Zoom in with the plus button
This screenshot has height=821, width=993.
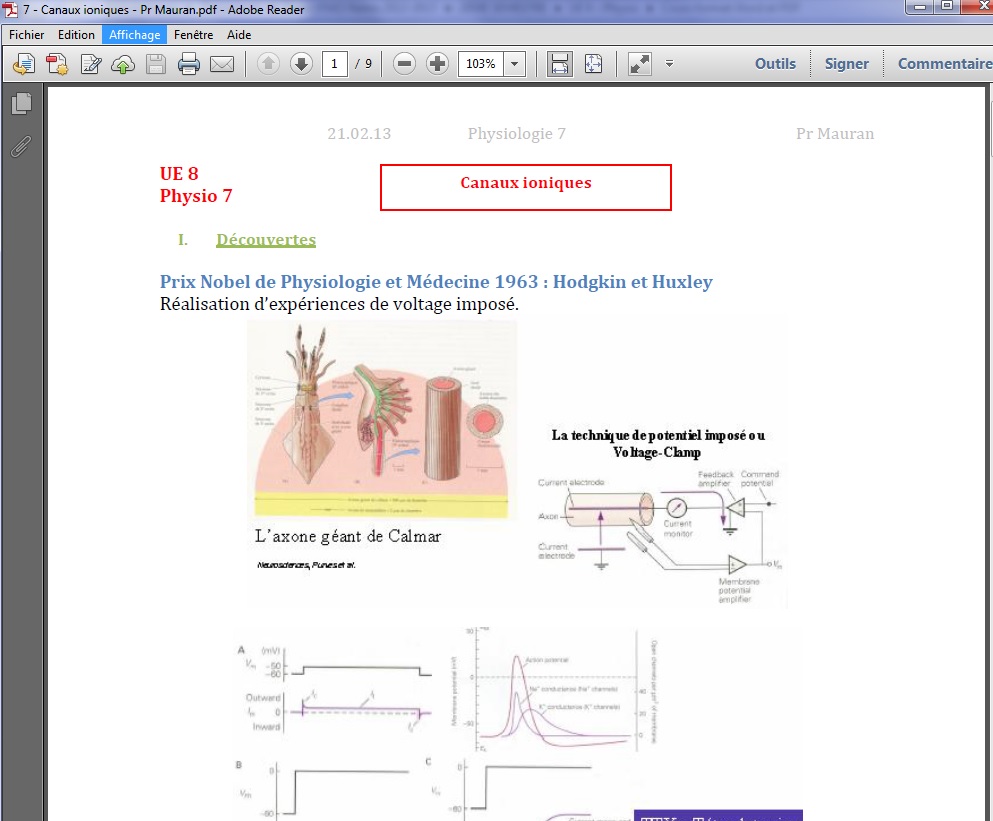[x=437, y=64]
